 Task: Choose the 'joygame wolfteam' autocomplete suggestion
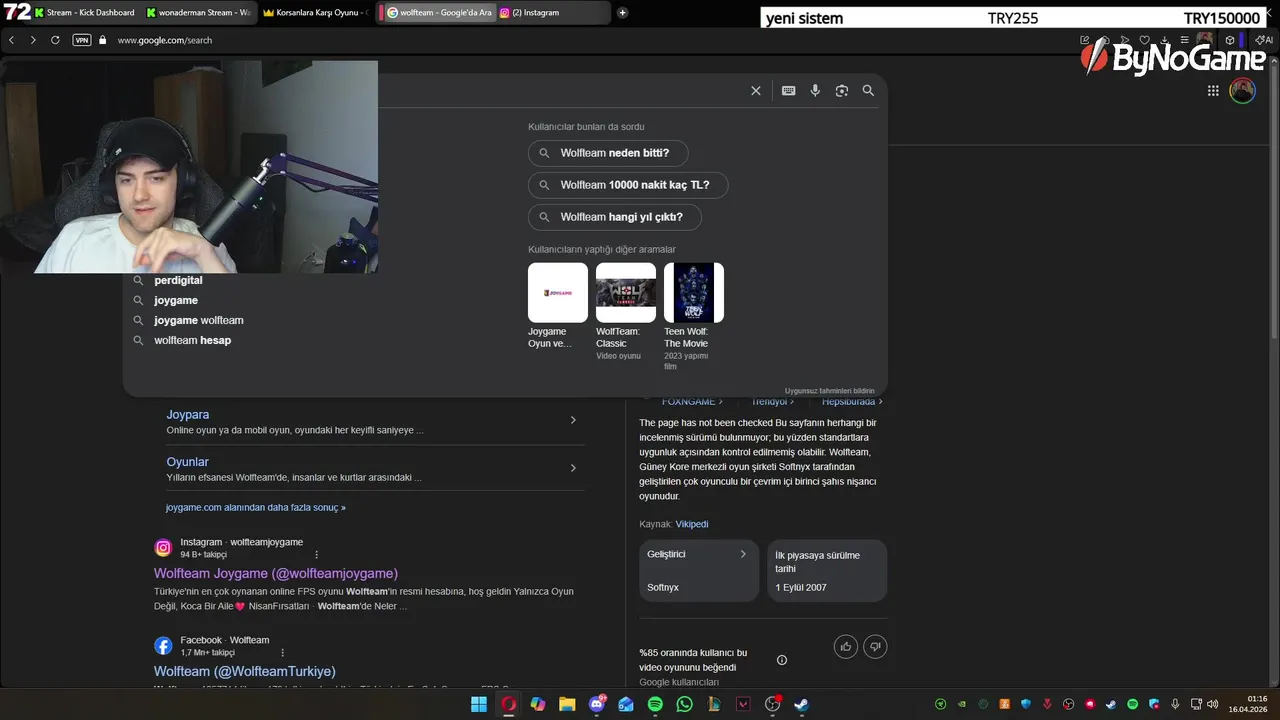(199, 321)
